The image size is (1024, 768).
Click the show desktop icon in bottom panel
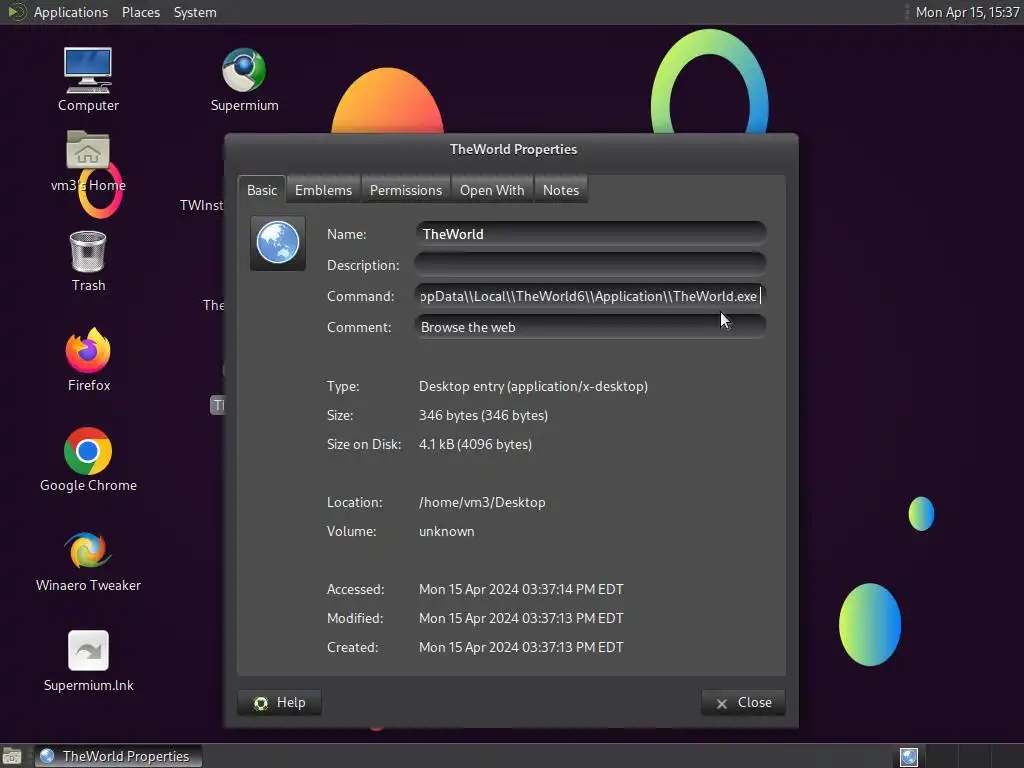(12, 756)
